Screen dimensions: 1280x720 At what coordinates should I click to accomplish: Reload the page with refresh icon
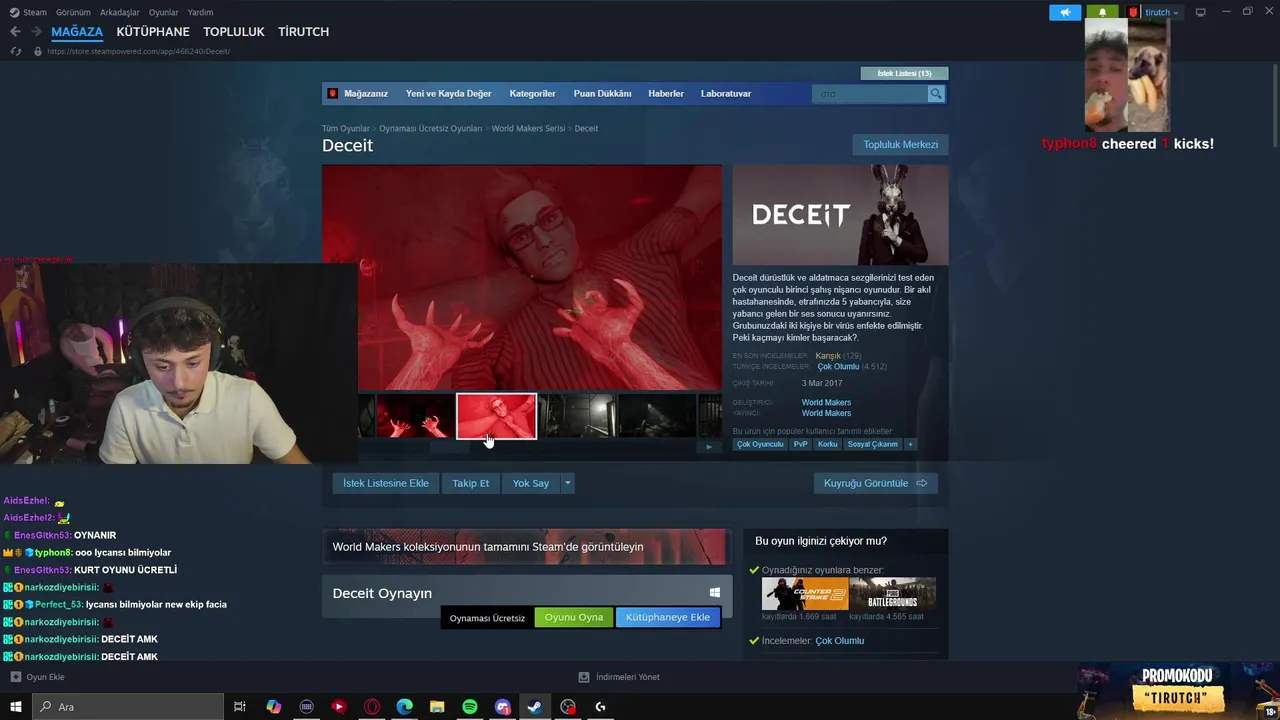click(16, 51)
